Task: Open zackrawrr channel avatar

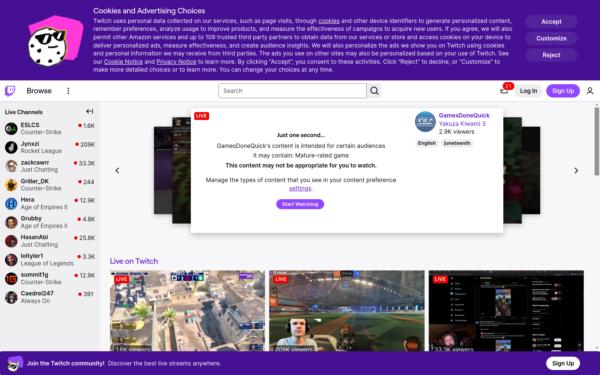Action: pyautogui.click(x=11, y=166)
